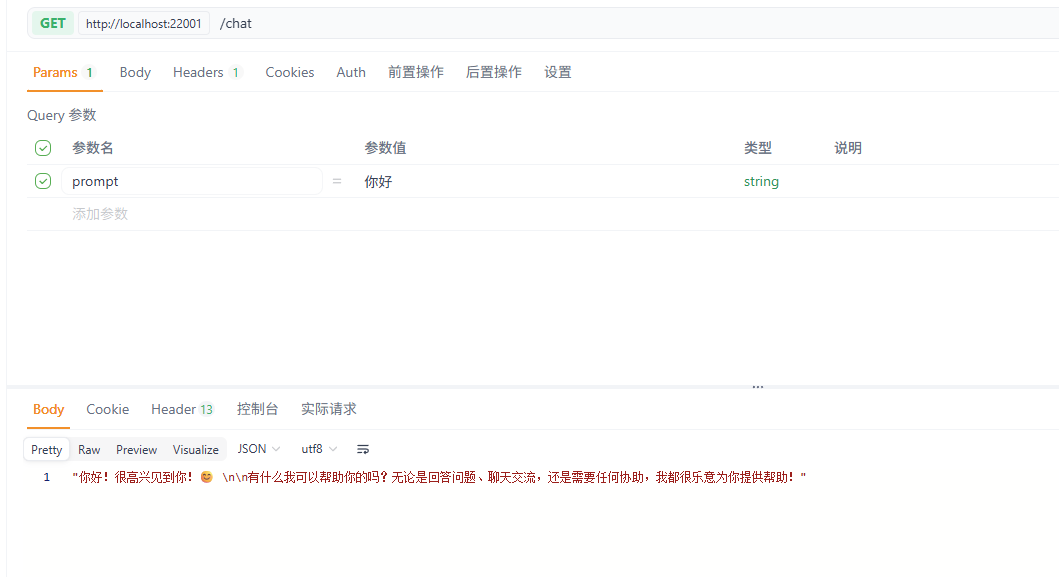Open the JSON format dropdown
The width and height of the screenshot is (1059, 577).
(257, 449)
